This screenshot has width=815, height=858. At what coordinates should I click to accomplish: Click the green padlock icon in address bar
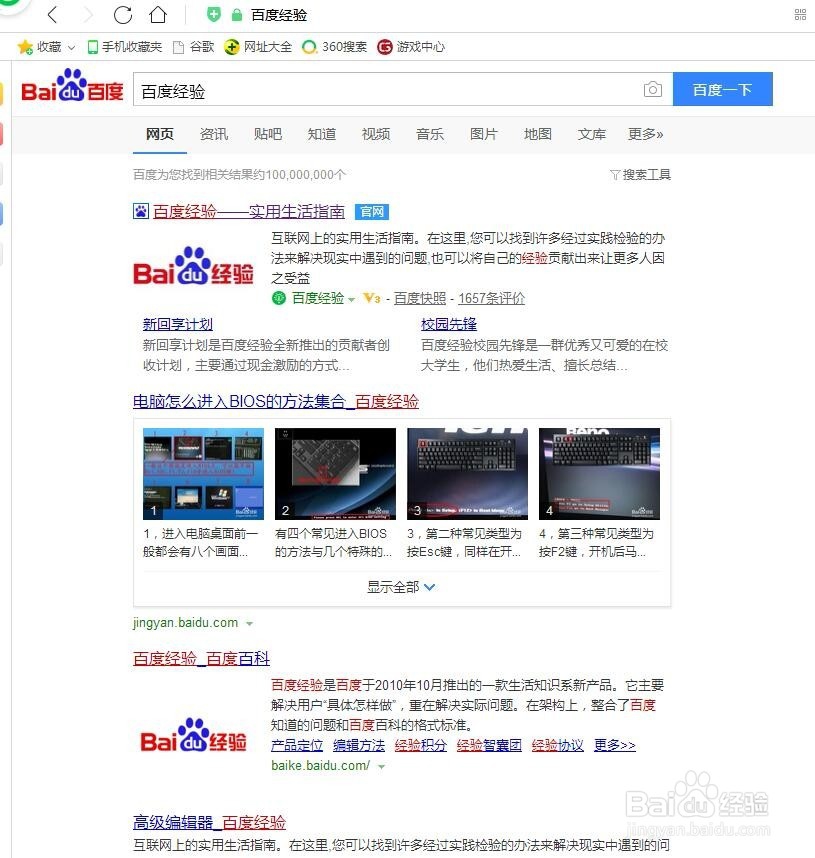pos(236,15)
